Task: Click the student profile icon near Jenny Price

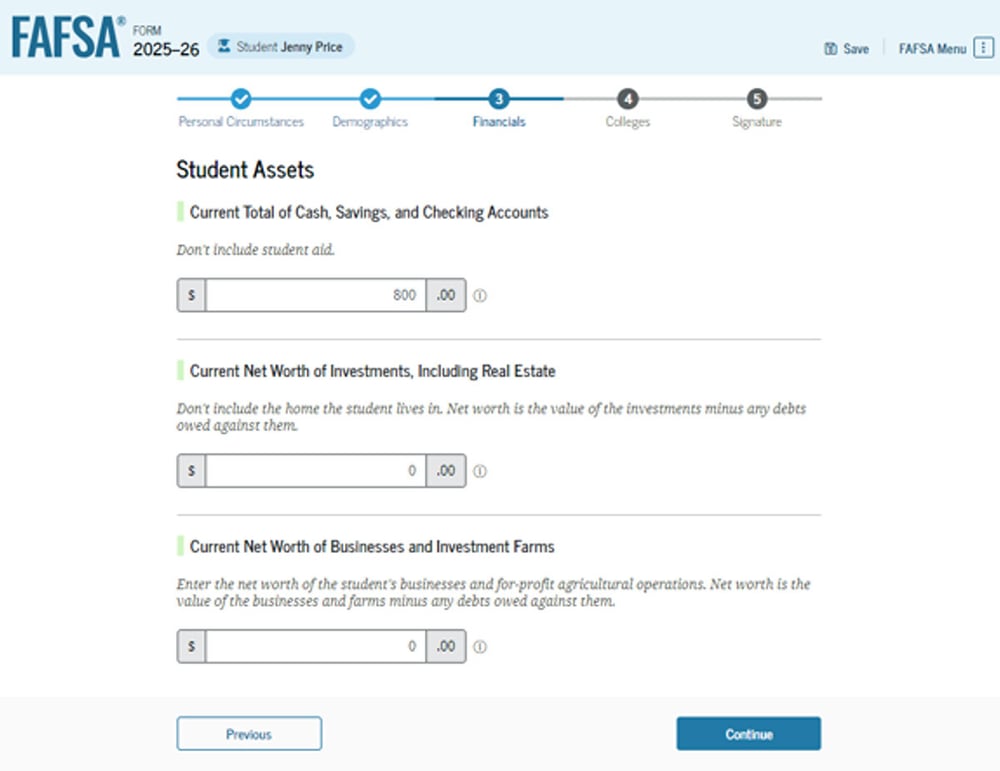Action: pos(224,46)
